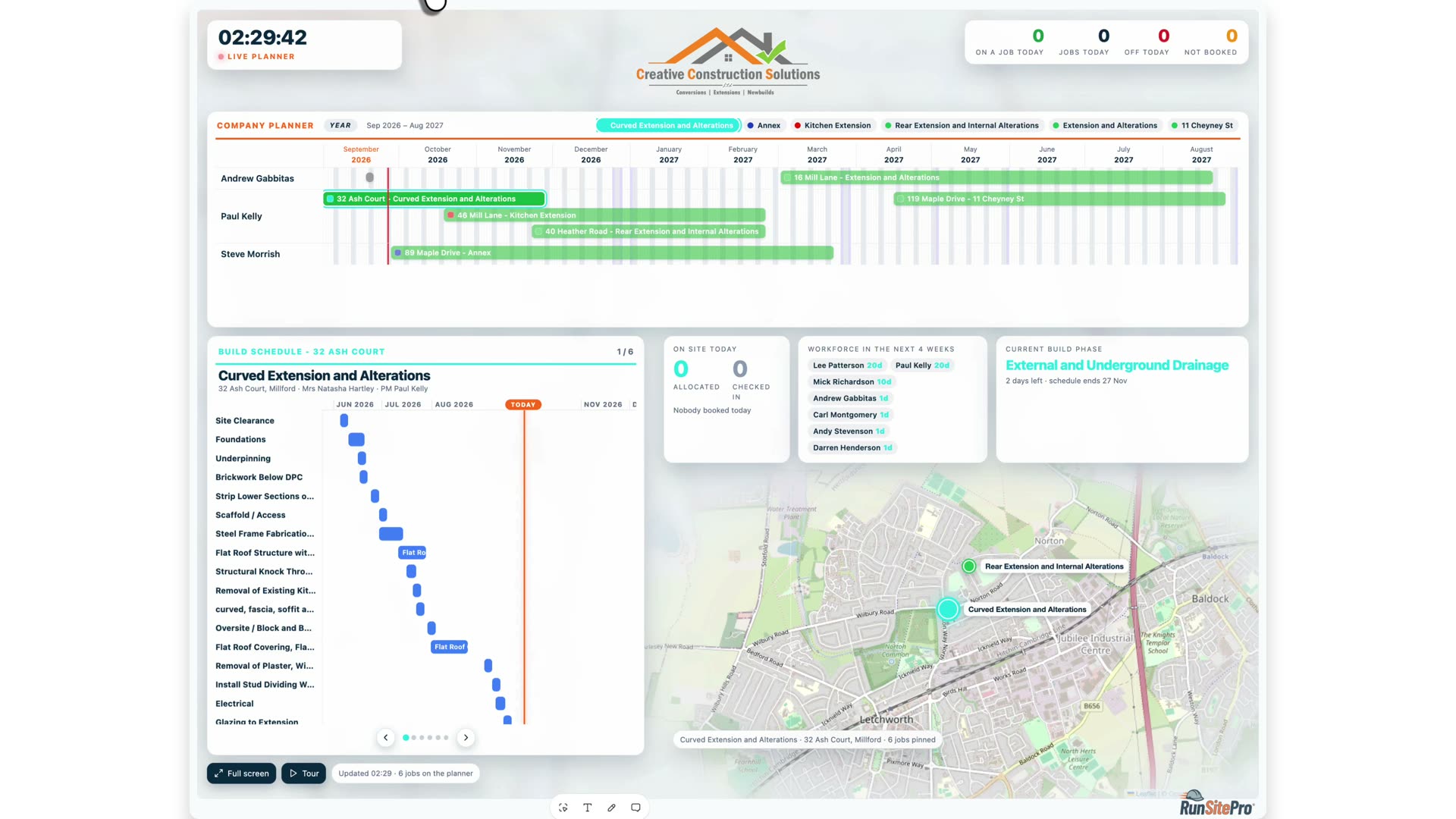Open the 46 Mill Lane Kitchen Extension bar
The width and height of the screenshot is (1456, 819).
point(604,215)
